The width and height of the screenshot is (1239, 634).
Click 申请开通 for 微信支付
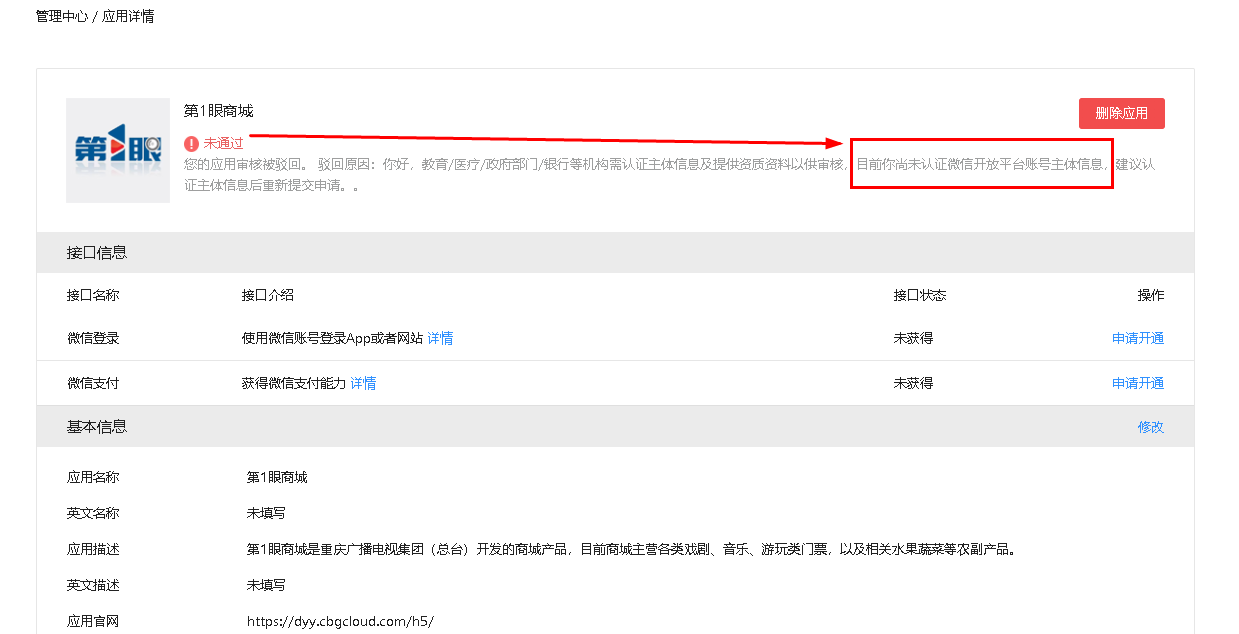pyautogui.click(x=1138, y=383)
